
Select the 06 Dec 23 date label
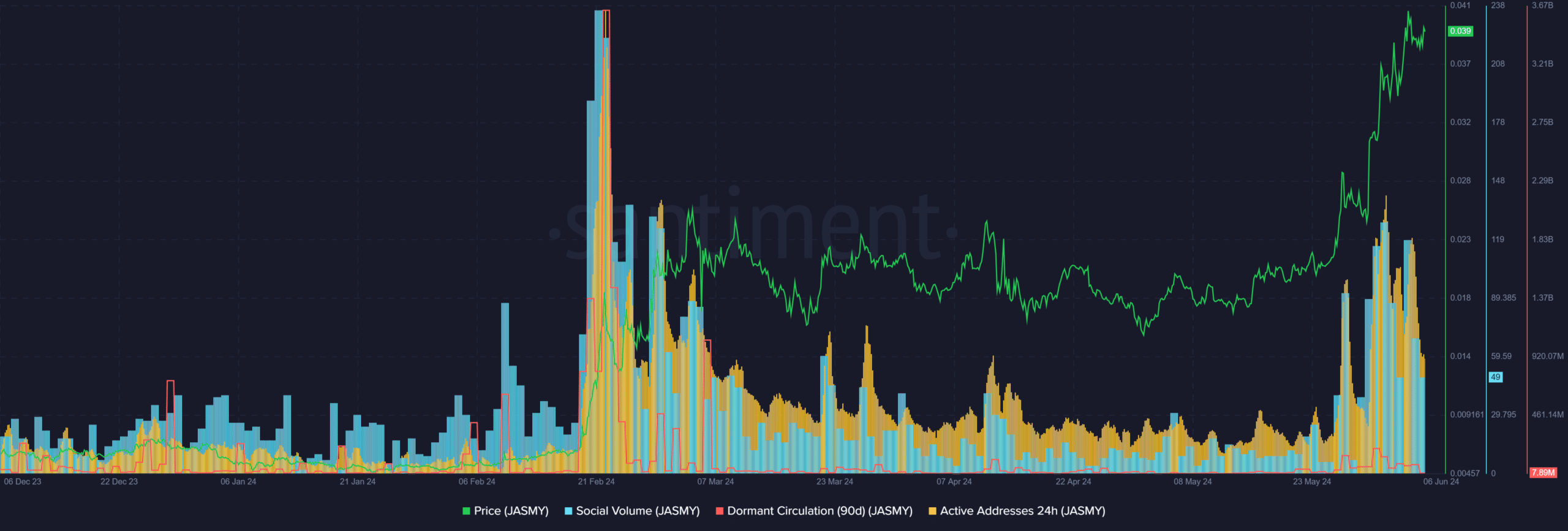[23, 482]
